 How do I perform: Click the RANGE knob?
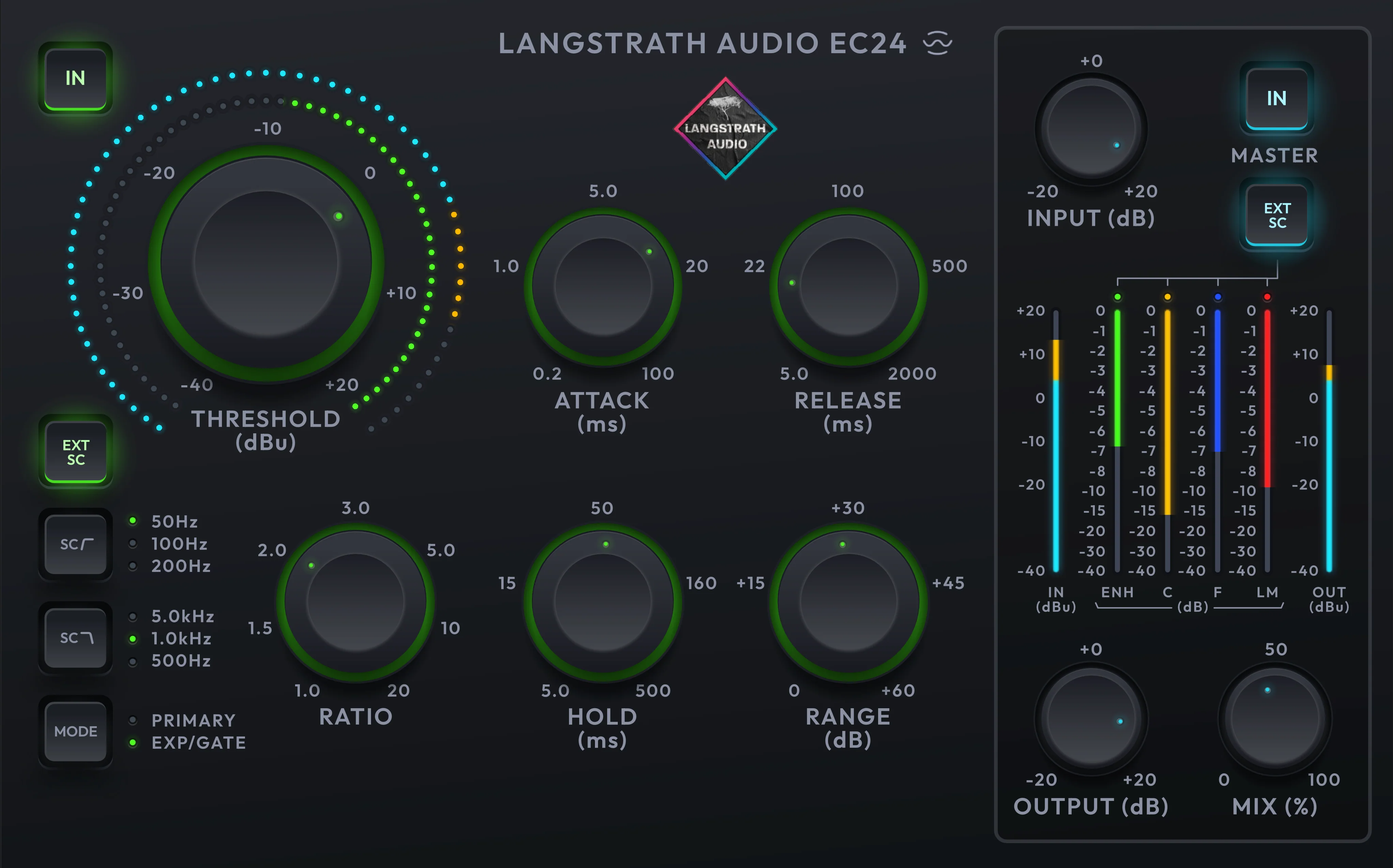coord(848,602)
